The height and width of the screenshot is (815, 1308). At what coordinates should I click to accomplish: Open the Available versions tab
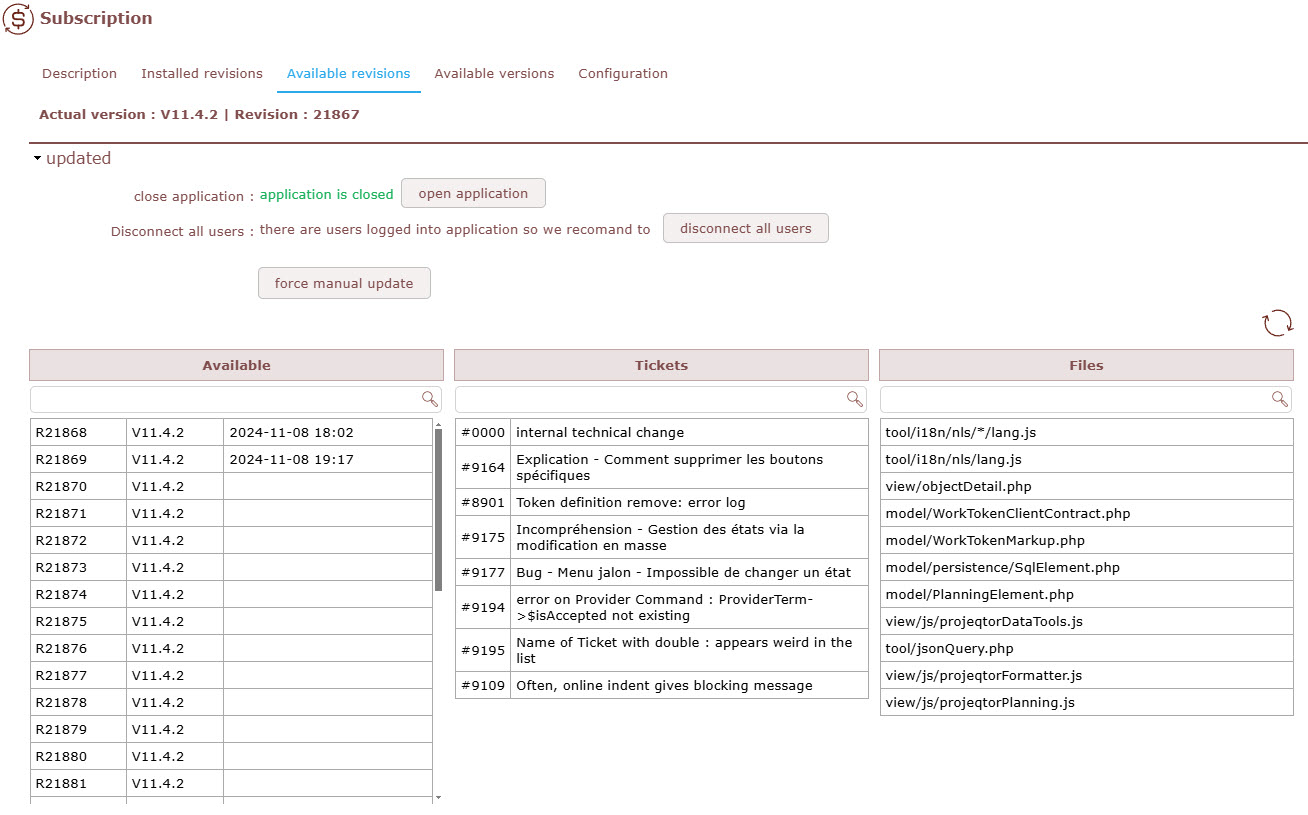494,74
